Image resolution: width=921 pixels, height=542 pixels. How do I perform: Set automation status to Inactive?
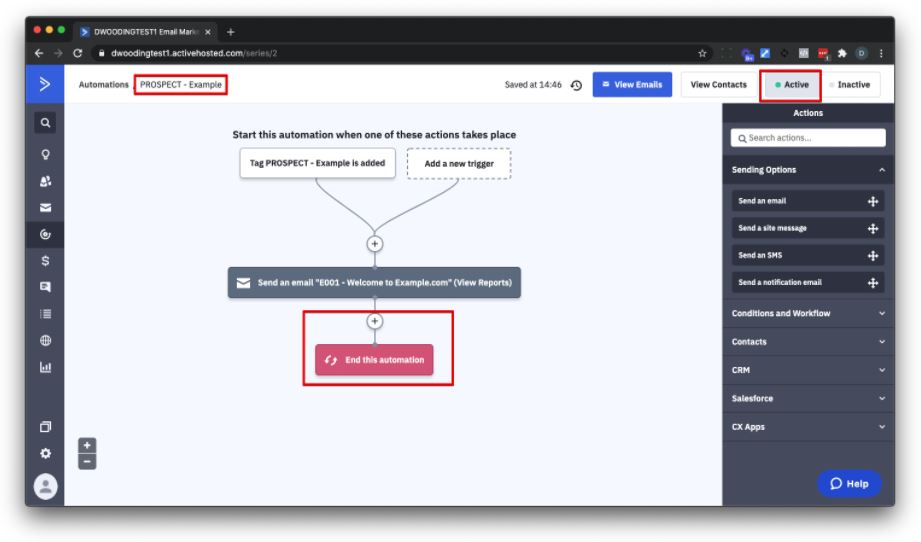[x=850, y=85]
